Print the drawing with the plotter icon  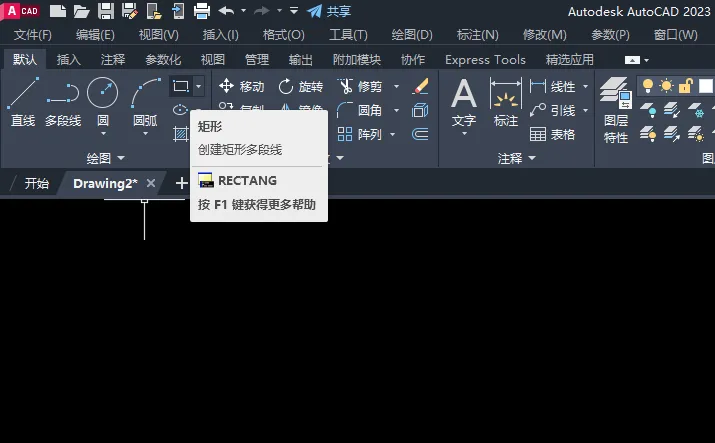point(202,11)
